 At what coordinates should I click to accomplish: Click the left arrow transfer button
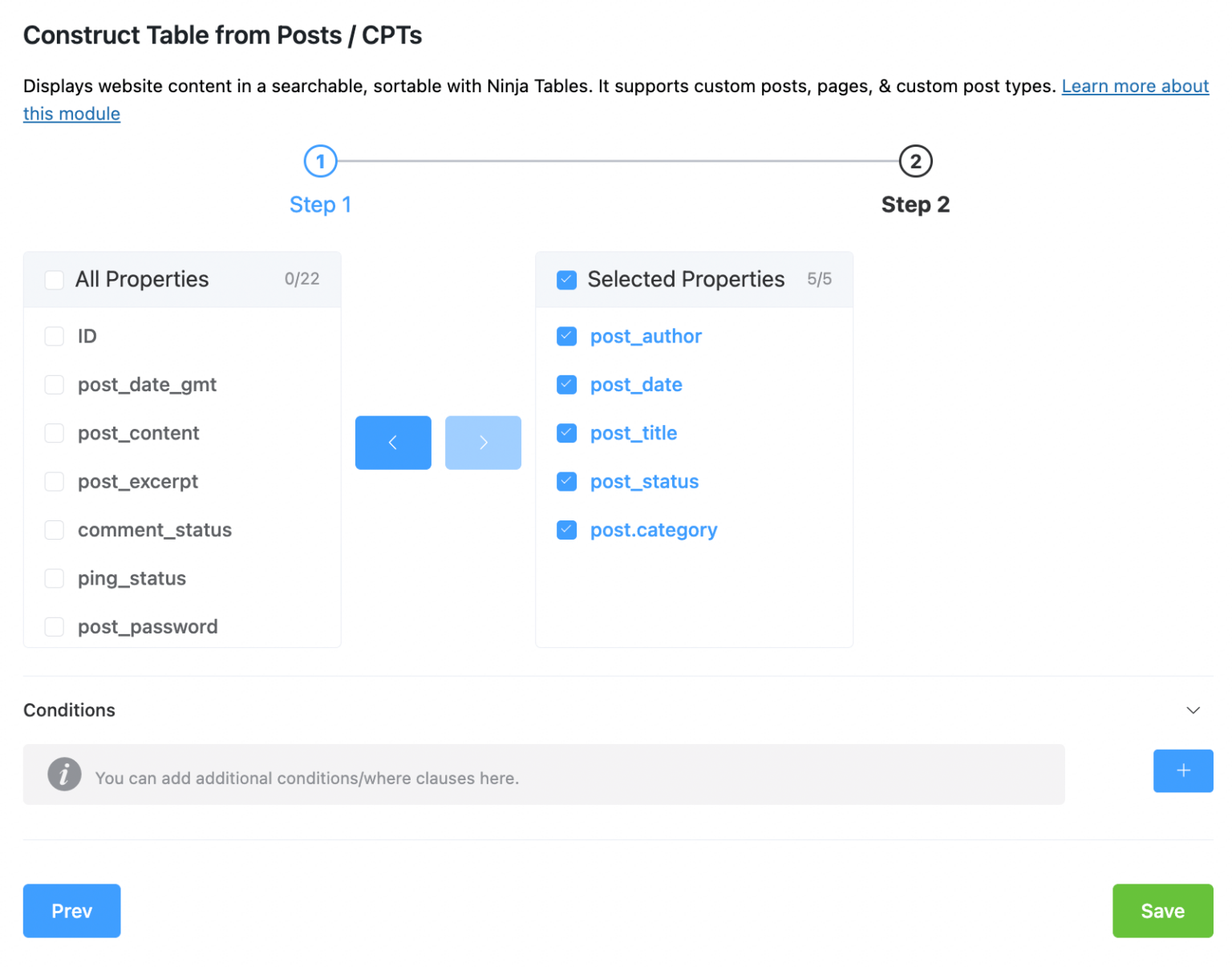click(x=392, y=442)
